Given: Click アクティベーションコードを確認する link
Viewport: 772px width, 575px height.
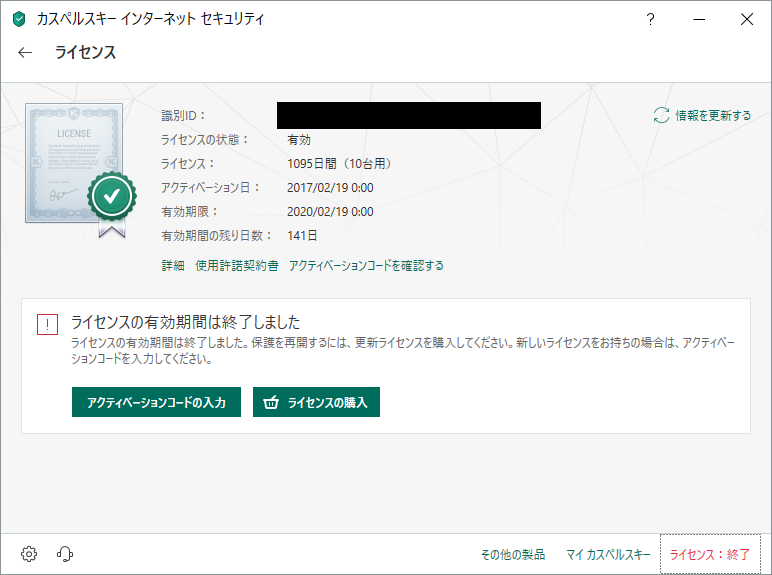Looking at the screenshot, I should [366, 266].
